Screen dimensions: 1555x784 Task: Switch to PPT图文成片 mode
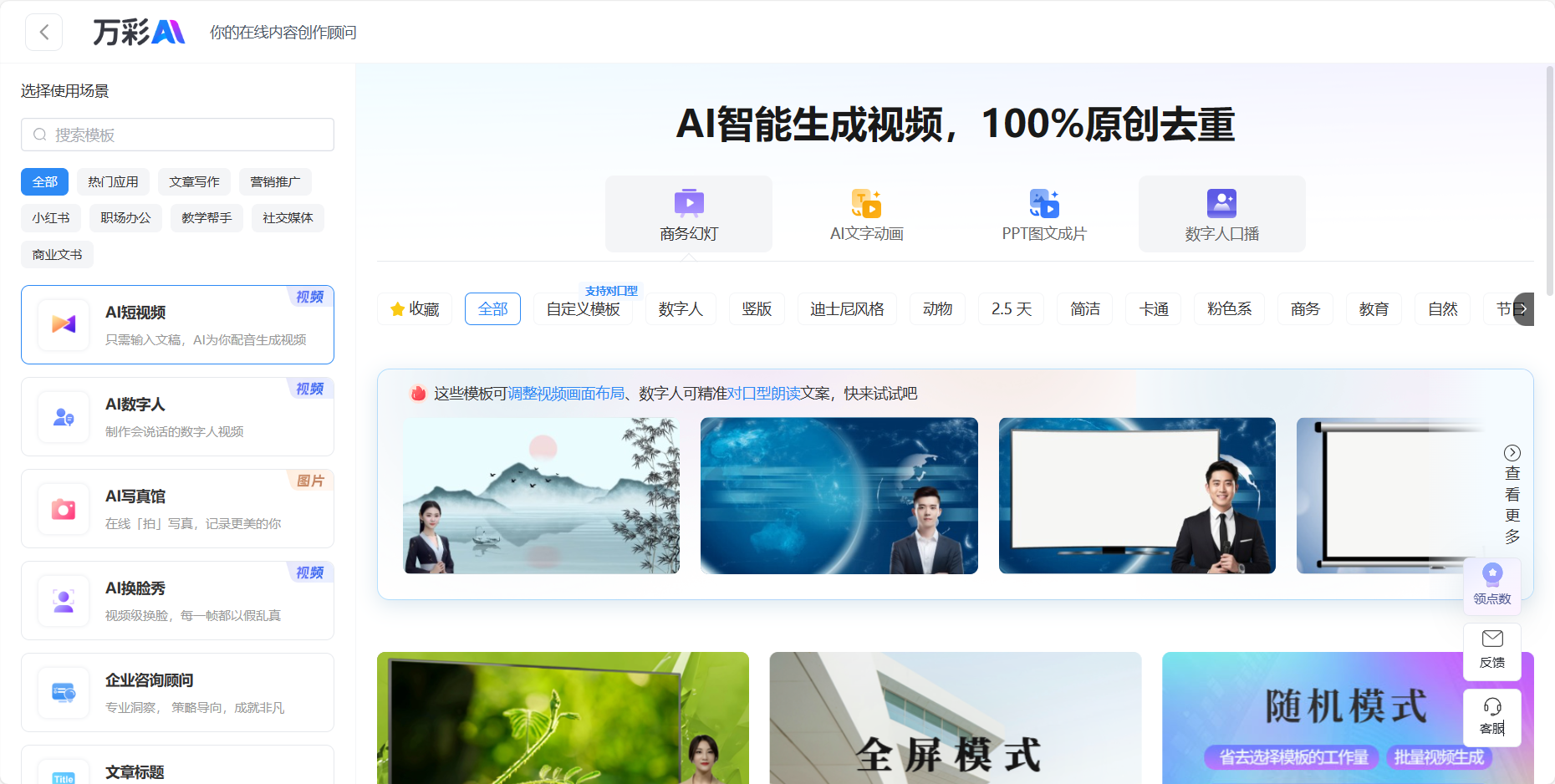(1044, 214)
